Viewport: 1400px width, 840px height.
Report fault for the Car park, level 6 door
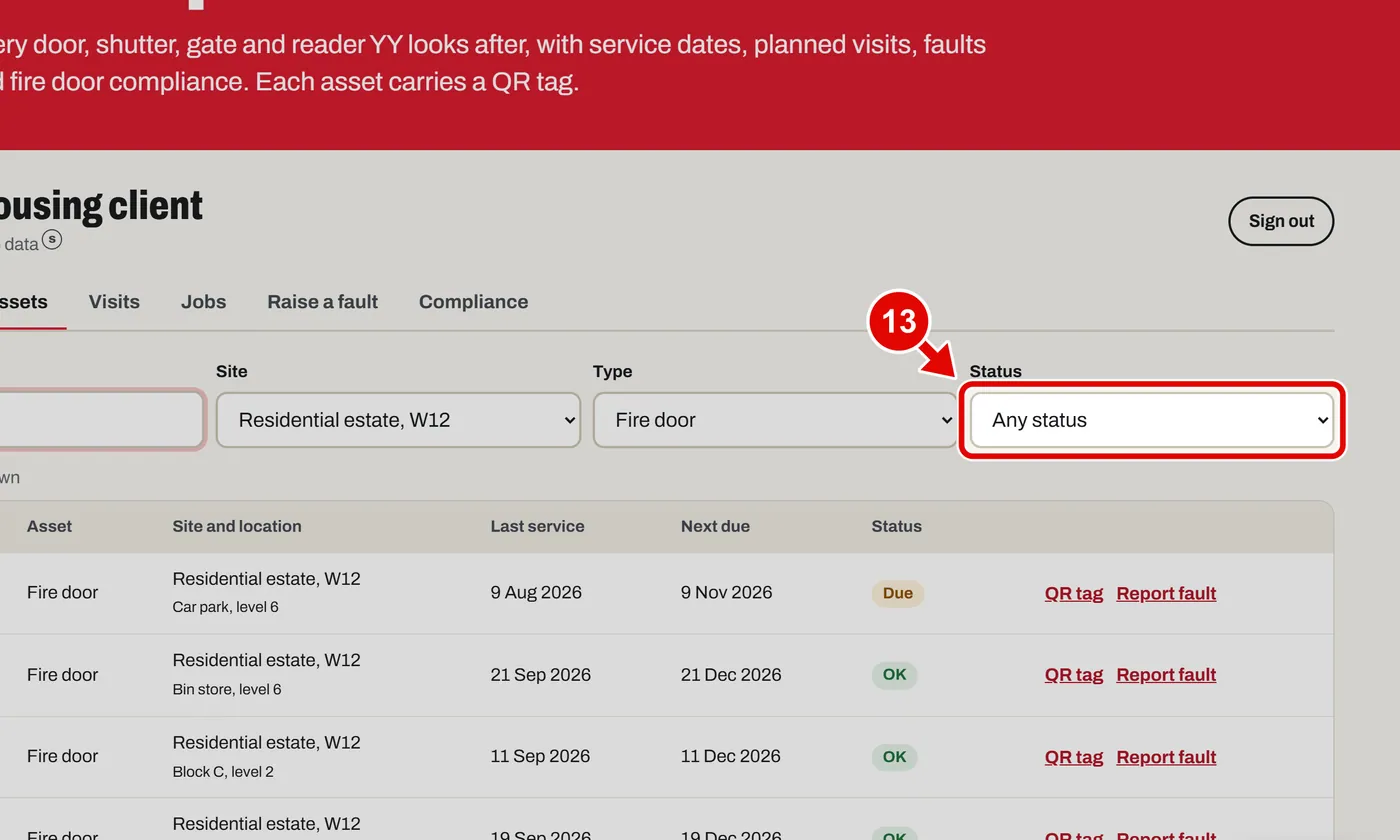(x=1166, y=593)
